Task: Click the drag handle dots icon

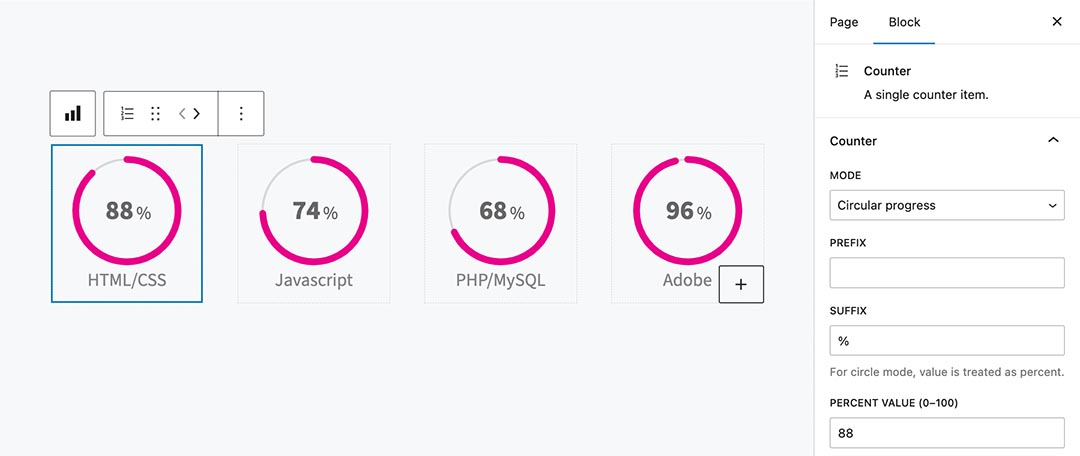Action: (x=155, y=114)
